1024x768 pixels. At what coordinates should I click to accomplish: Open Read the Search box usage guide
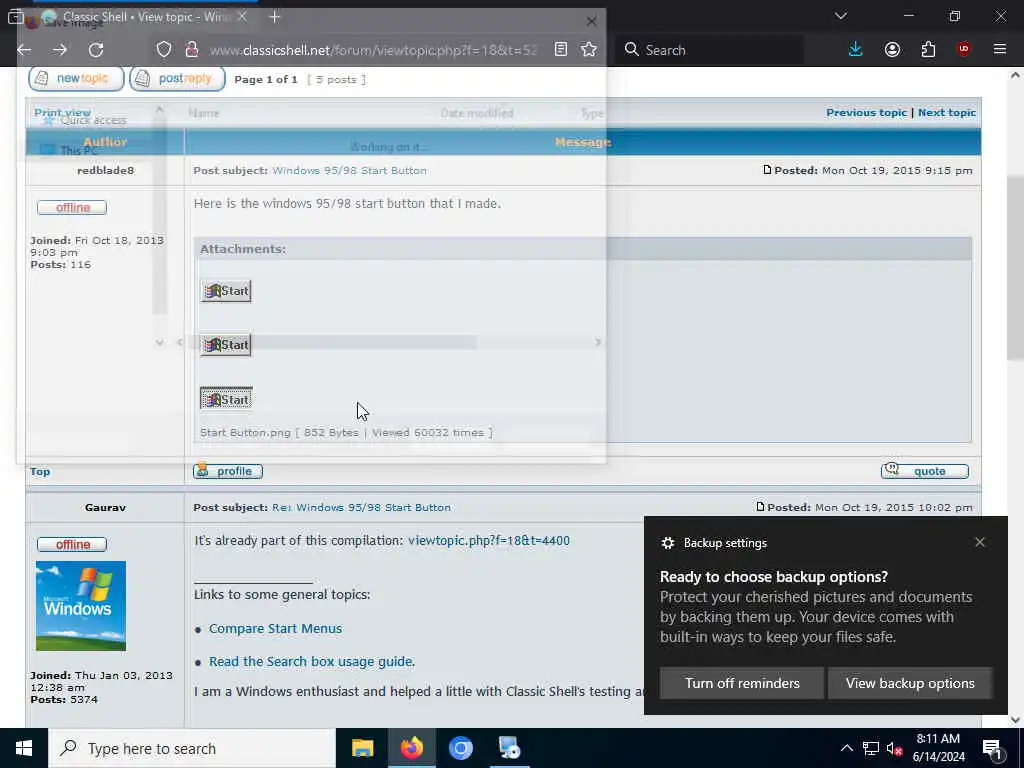[x=310, y=662]
